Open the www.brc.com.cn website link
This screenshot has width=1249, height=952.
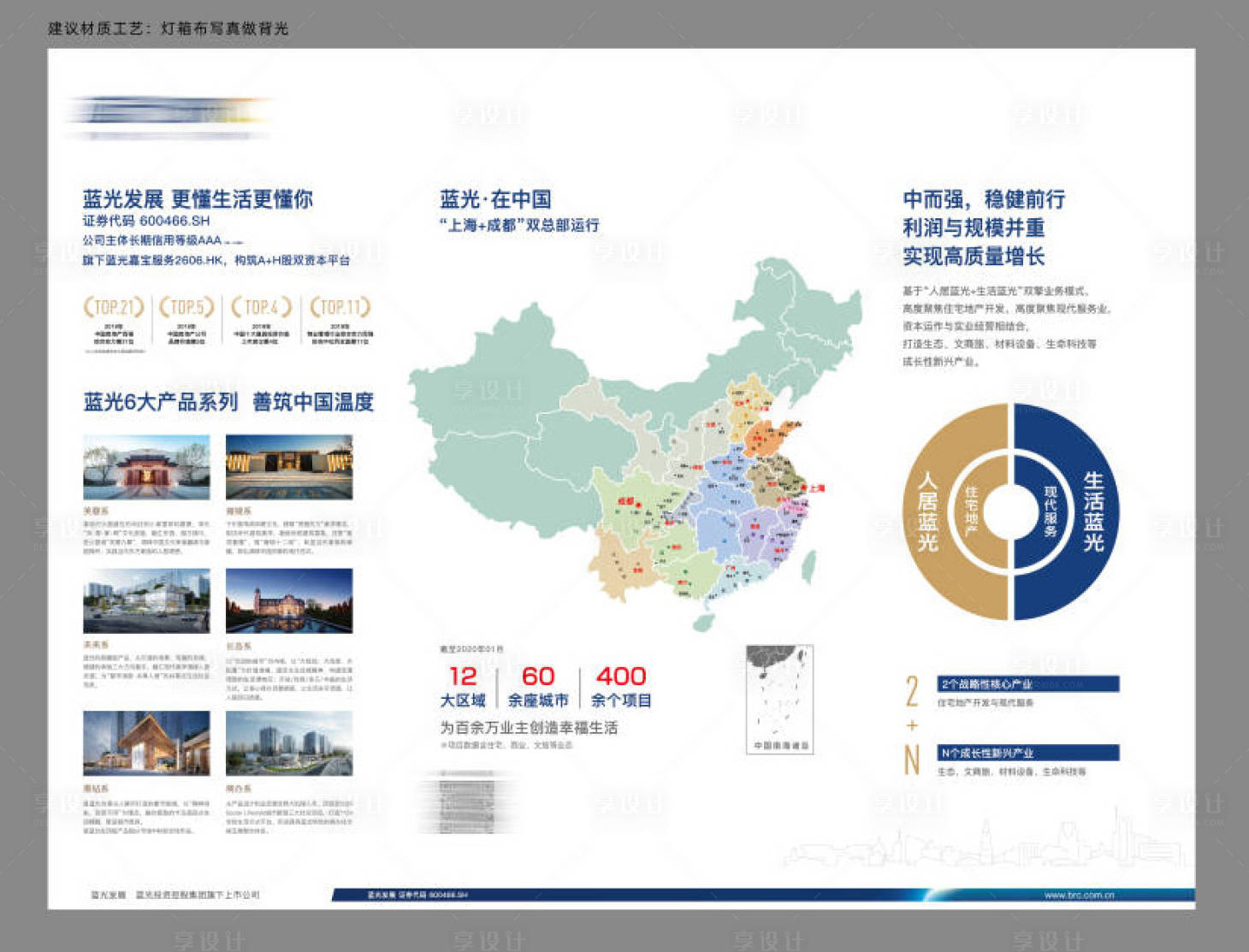tap(1079, 896)
